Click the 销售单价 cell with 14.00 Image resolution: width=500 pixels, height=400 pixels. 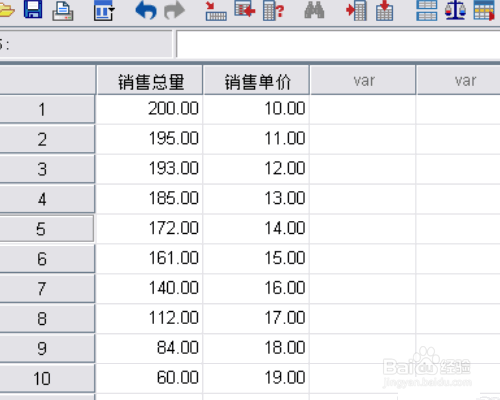click(256, 229)
